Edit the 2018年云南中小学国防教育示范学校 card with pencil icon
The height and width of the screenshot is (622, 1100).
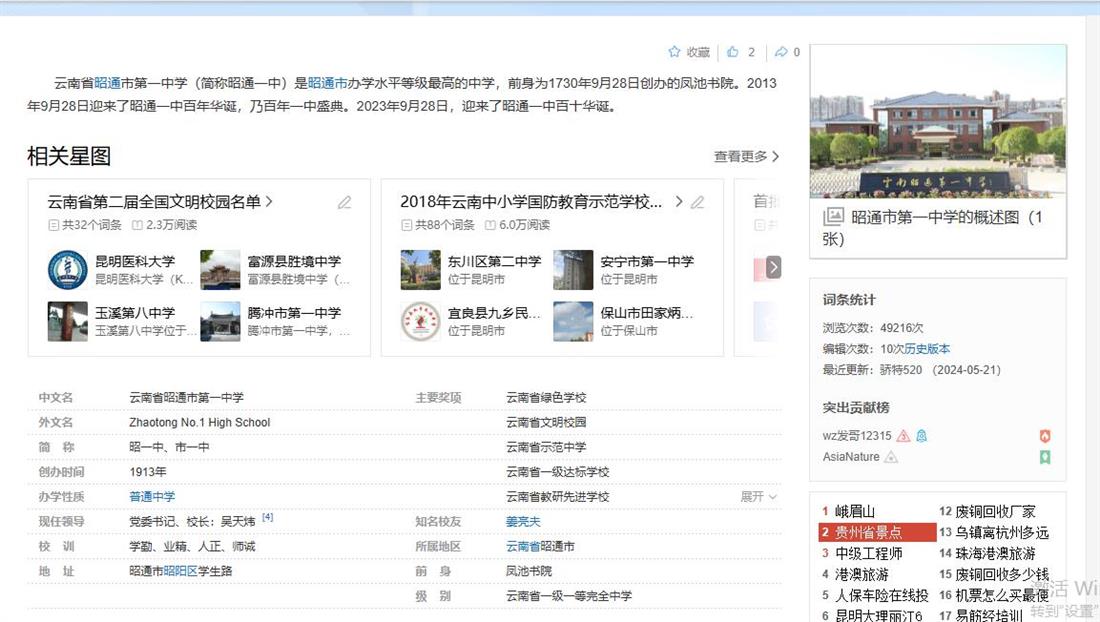(x=697, y=203)
